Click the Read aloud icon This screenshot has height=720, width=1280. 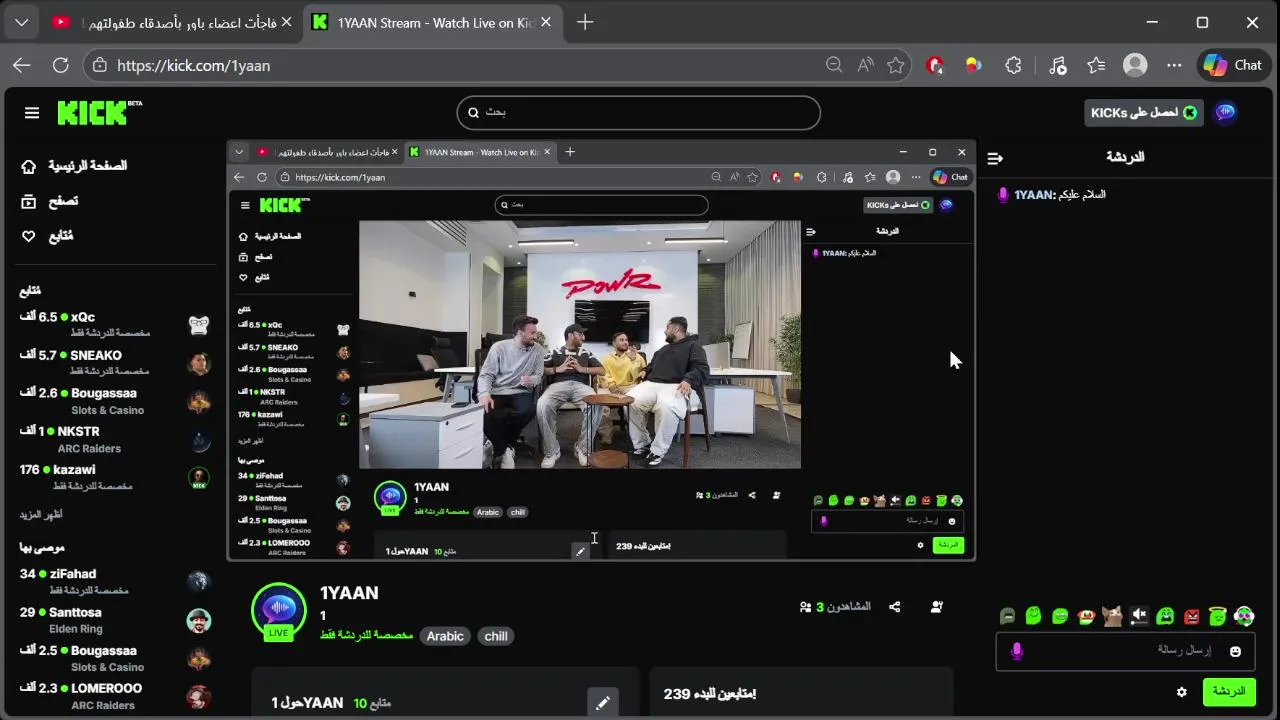click(865, 65)
